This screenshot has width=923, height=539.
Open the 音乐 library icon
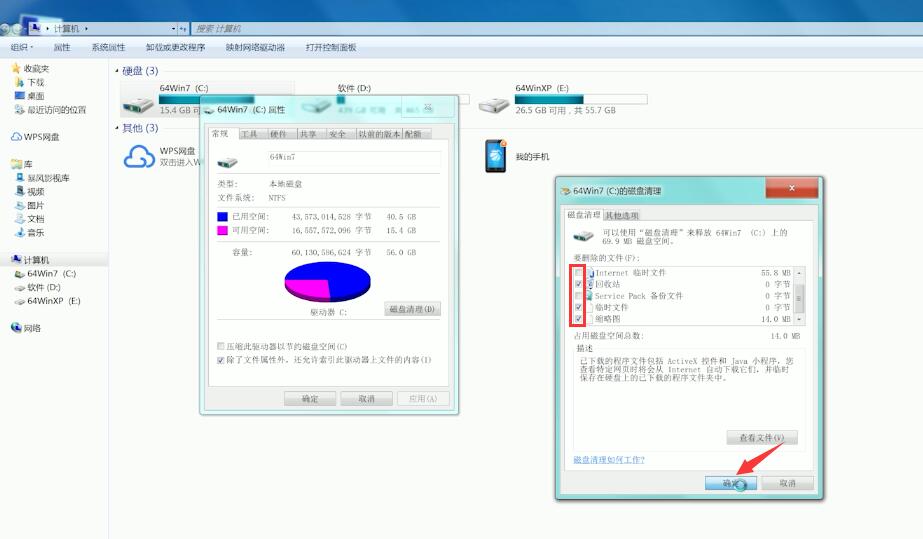coord(19,232)
